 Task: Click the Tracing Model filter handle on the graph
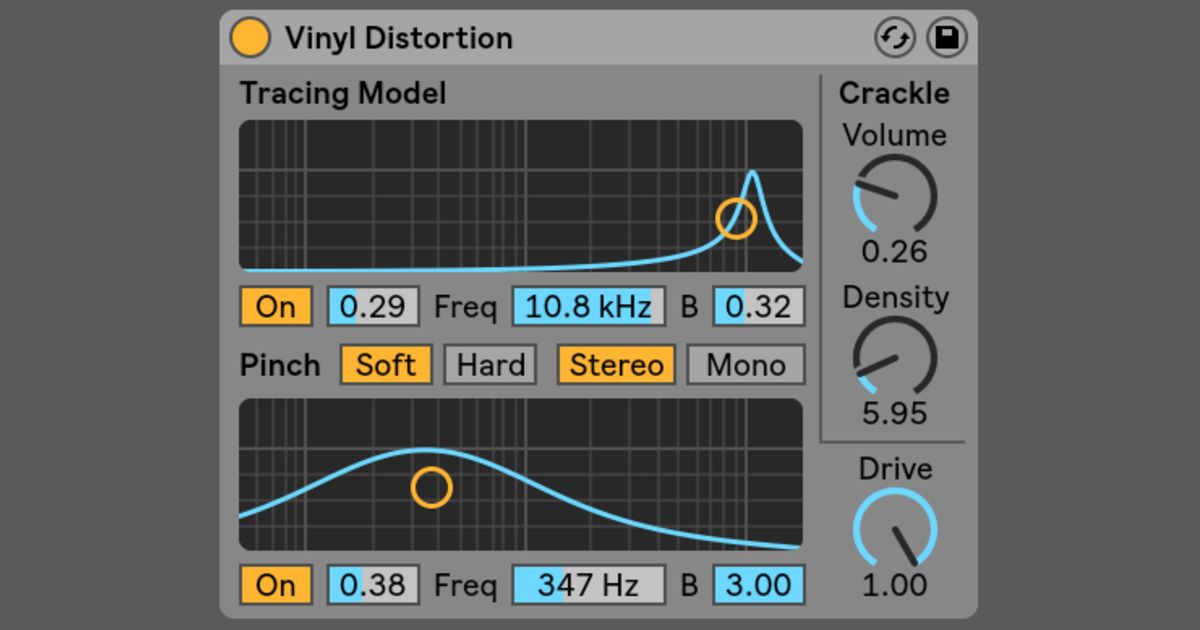pyautogui.click(x=735, y=218)
